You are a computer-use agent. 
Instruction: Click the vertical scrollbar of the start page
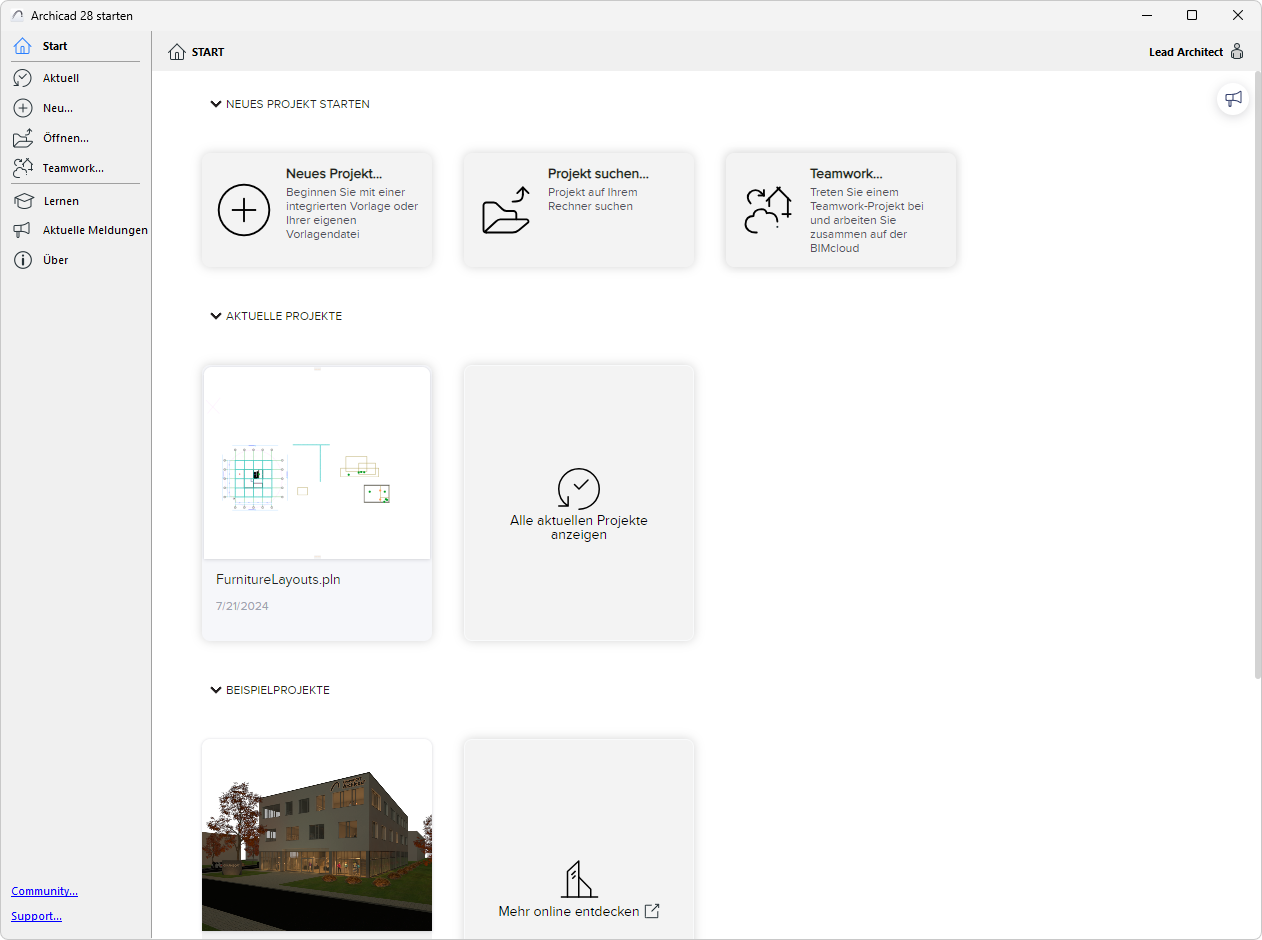coord(1258,376)
